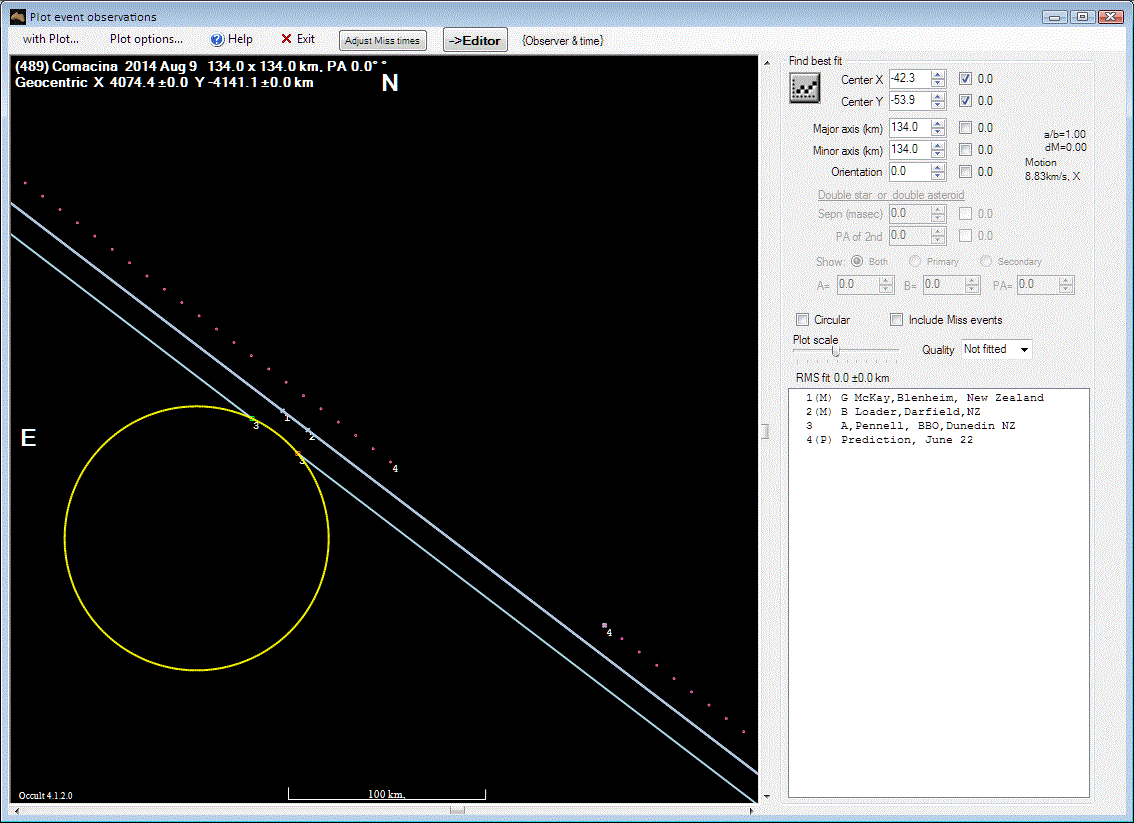This screenshot has height=823, width=1134.
Task: Open the 'Plot options...' menu
Action: tap(146, 39)
